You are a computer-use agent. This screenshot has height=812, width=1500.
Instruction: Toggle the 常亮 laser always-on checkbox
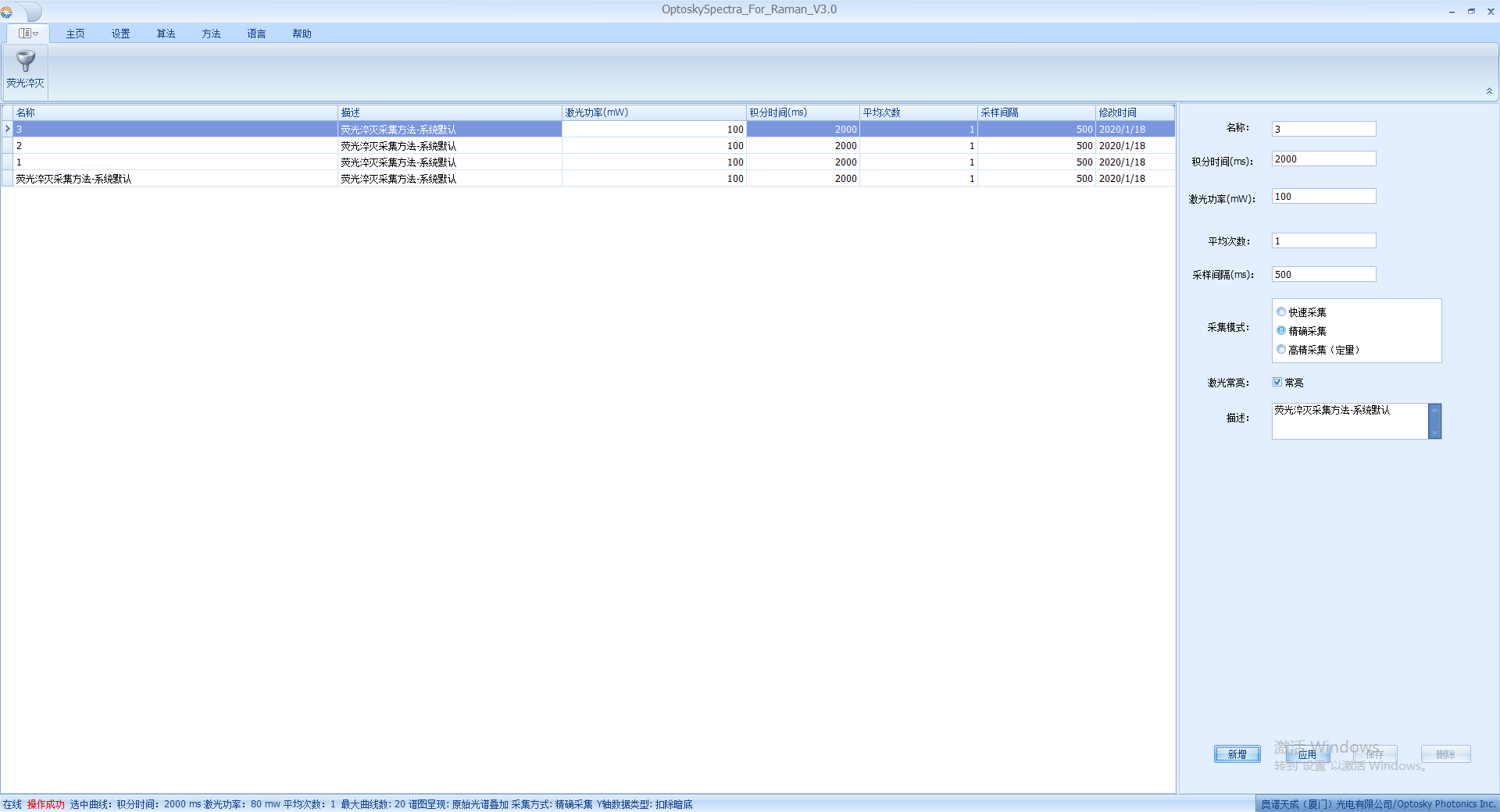(1277, 383)
